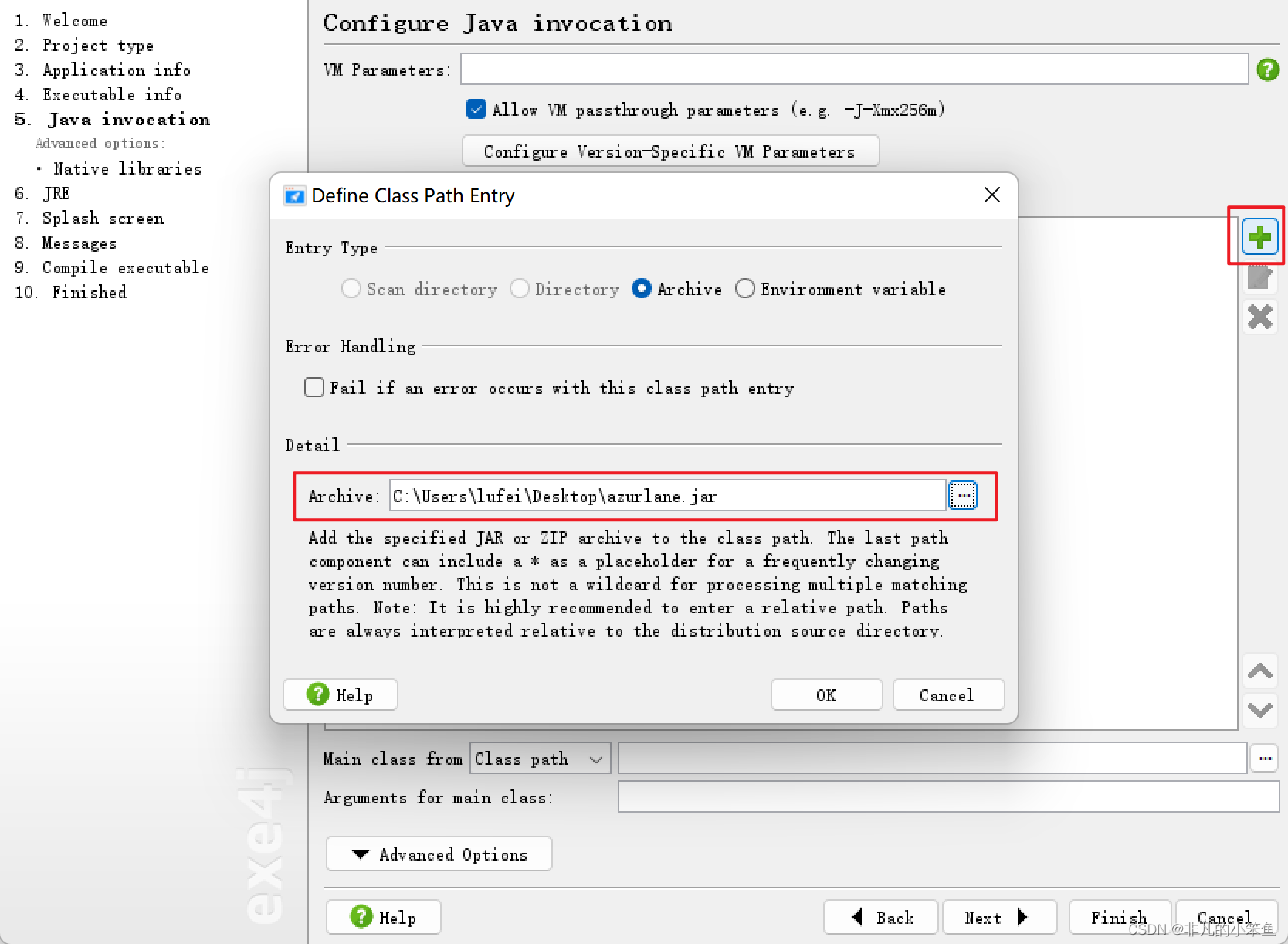Go to step 10 Finished
1288x944 pixels.
pyautogui.click(x=70, y=293)
